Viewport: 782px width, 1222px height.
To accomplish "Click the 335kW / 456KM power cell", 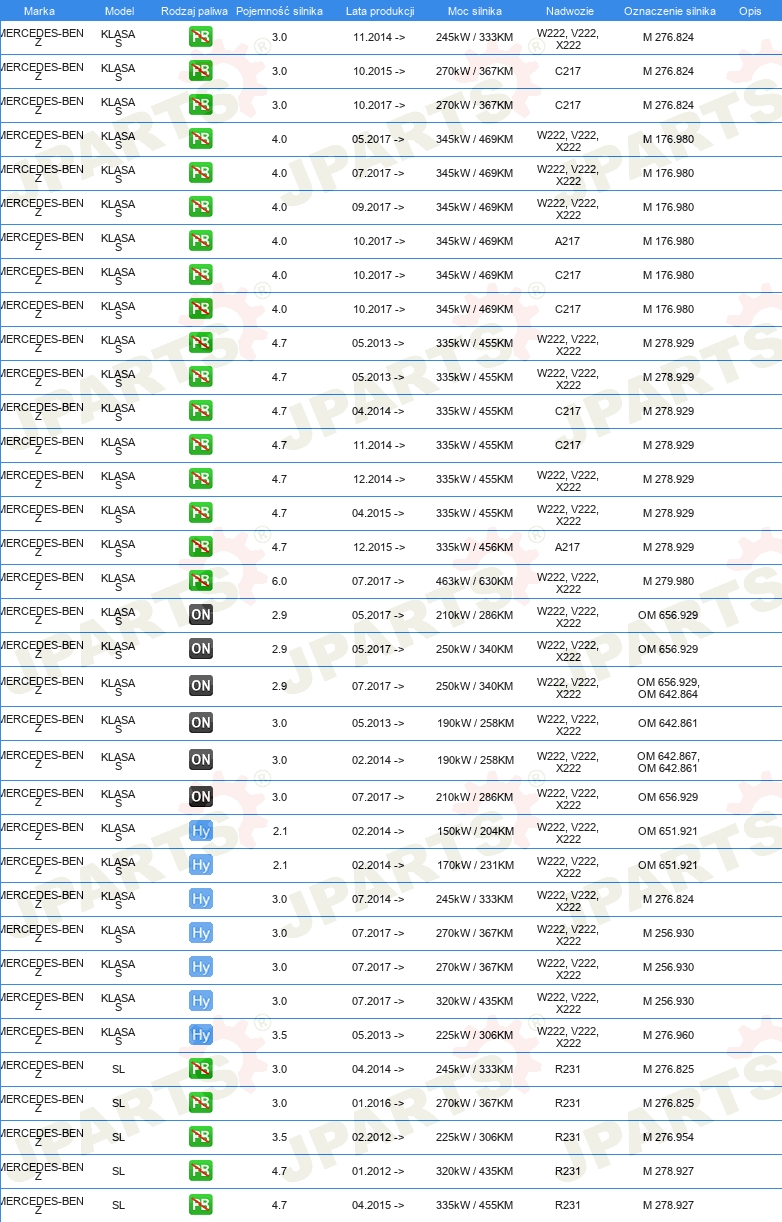I will (475, 548).
